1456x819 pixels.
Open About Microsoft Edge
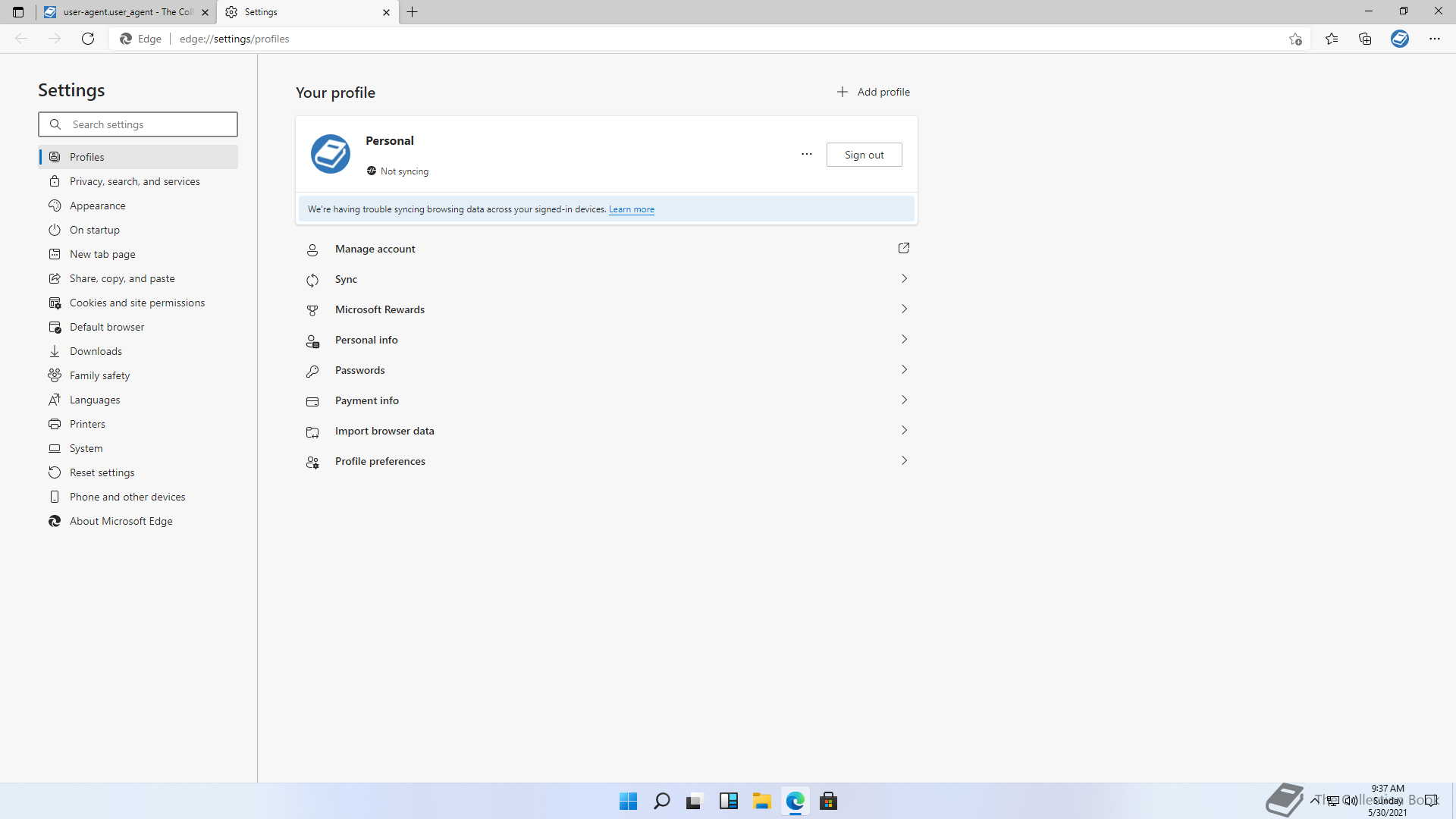[138, 521]
